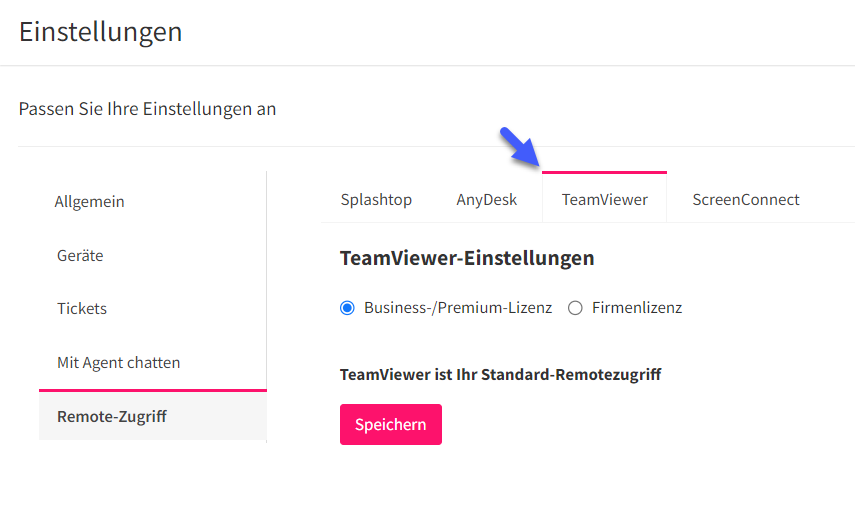Image resolution: width=855 pixels, height=505 pixels.
Task: Go to the Geräte settings section
Action: (x=80, y=255)
